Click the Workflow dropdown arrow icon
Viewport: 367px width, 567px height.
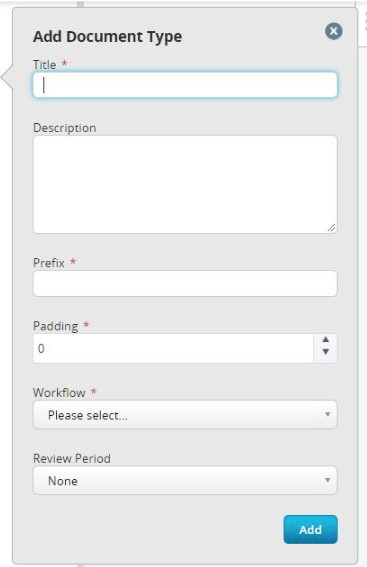[x=327, y=414]
